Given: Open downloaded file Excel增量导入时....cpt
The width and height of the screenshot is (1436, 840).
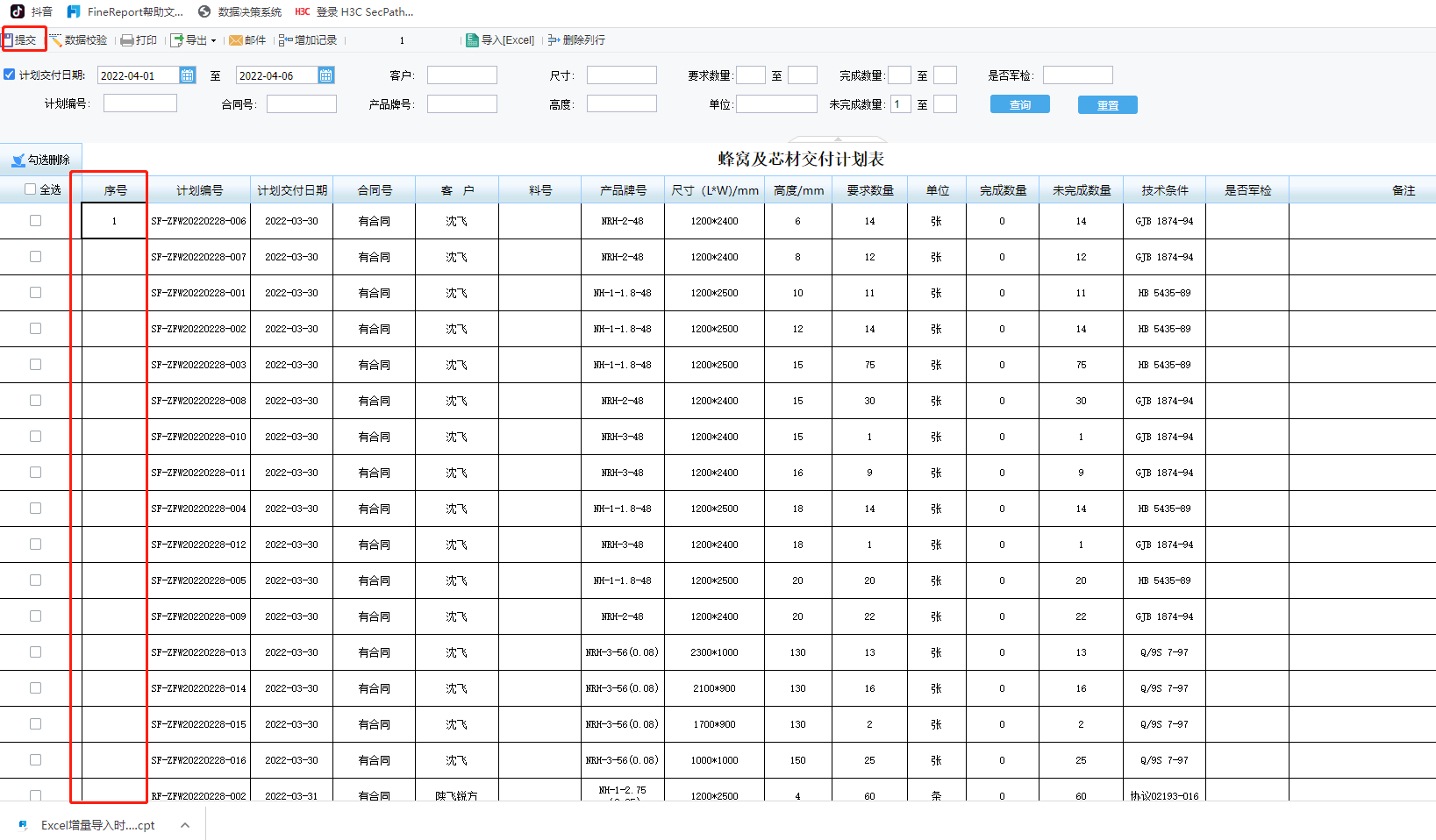Looking at the screenshot, I should [89, 825].
